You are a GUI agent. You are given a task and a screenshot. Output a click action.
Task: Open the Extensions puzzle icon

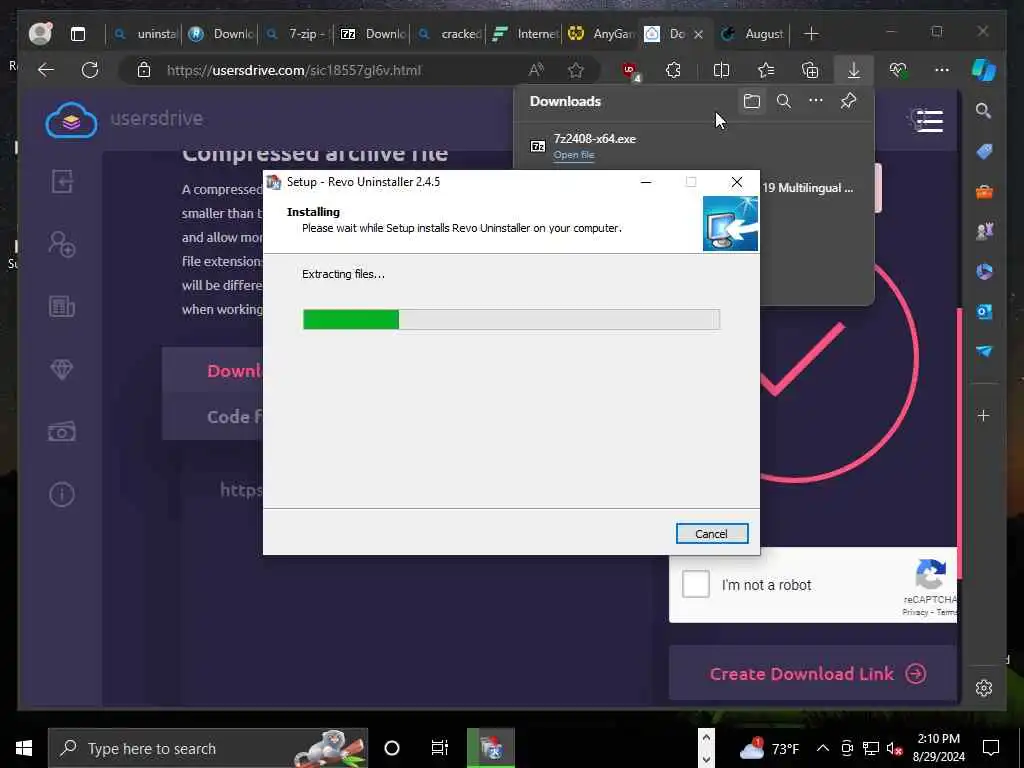pos(673,70)
